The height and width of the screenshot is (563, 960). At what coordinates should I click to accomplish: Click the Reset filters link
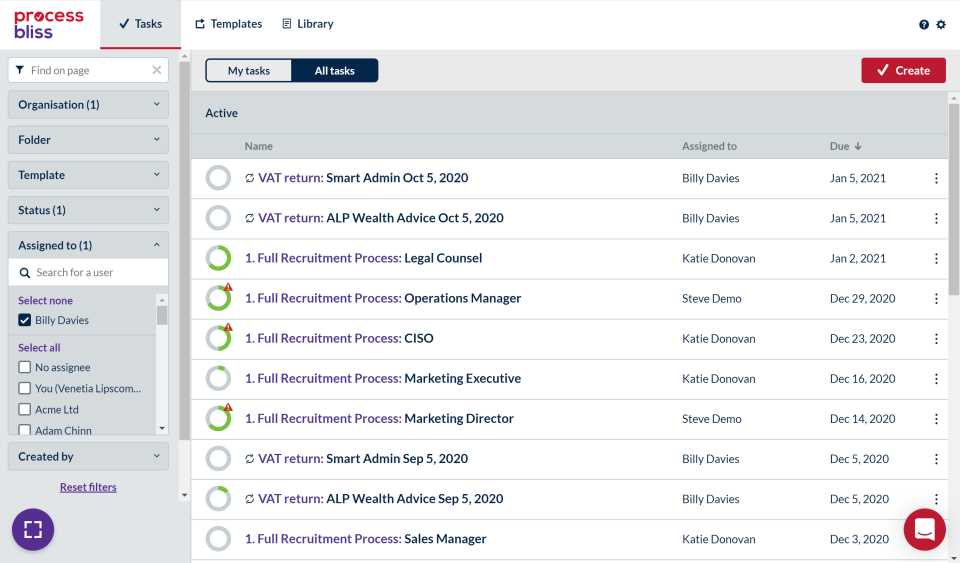(88, 487)
